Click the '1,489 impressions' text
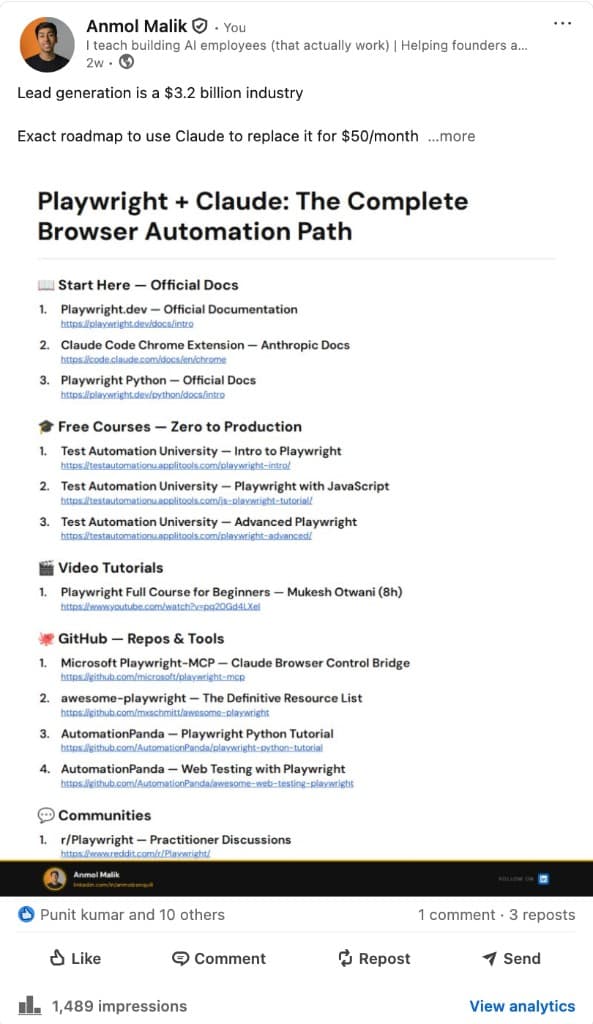Viewport: 593px width, 1024px height. coord(120,1006)
